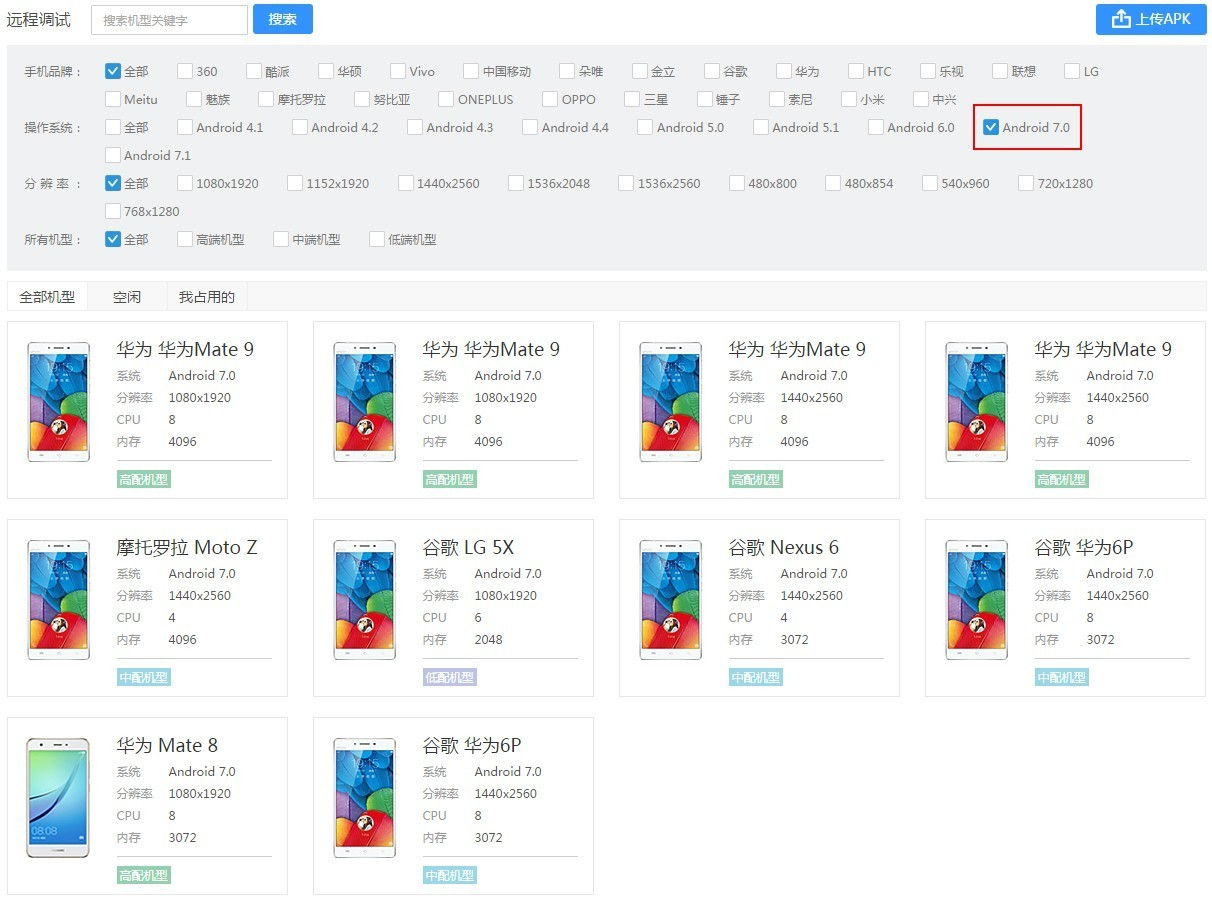Screen dimensions: 1212x907
Task: Open the 我占用的 tab
Action: click(x=207, y=297)
